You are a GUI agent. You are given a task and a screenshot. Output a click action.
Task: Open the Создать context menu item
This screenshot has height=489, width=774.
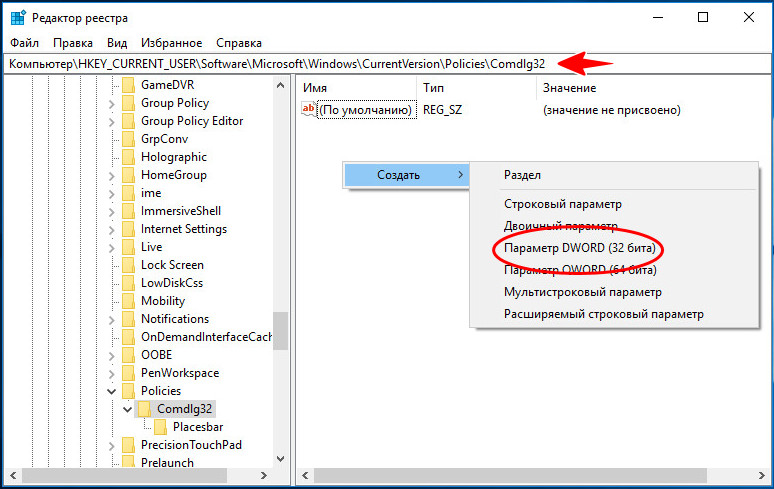405,175
